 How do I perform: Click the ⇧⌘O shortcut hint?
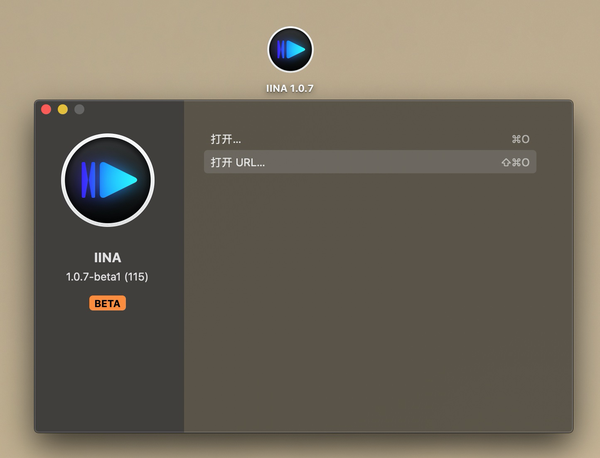pos(515,163)
